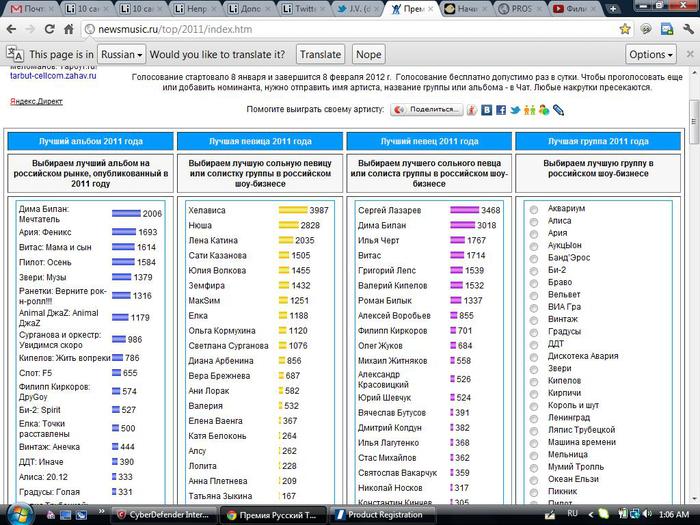
Task: Select Дискотека Авария radio button
Action: pyautogui.click(x=533, y=357)
